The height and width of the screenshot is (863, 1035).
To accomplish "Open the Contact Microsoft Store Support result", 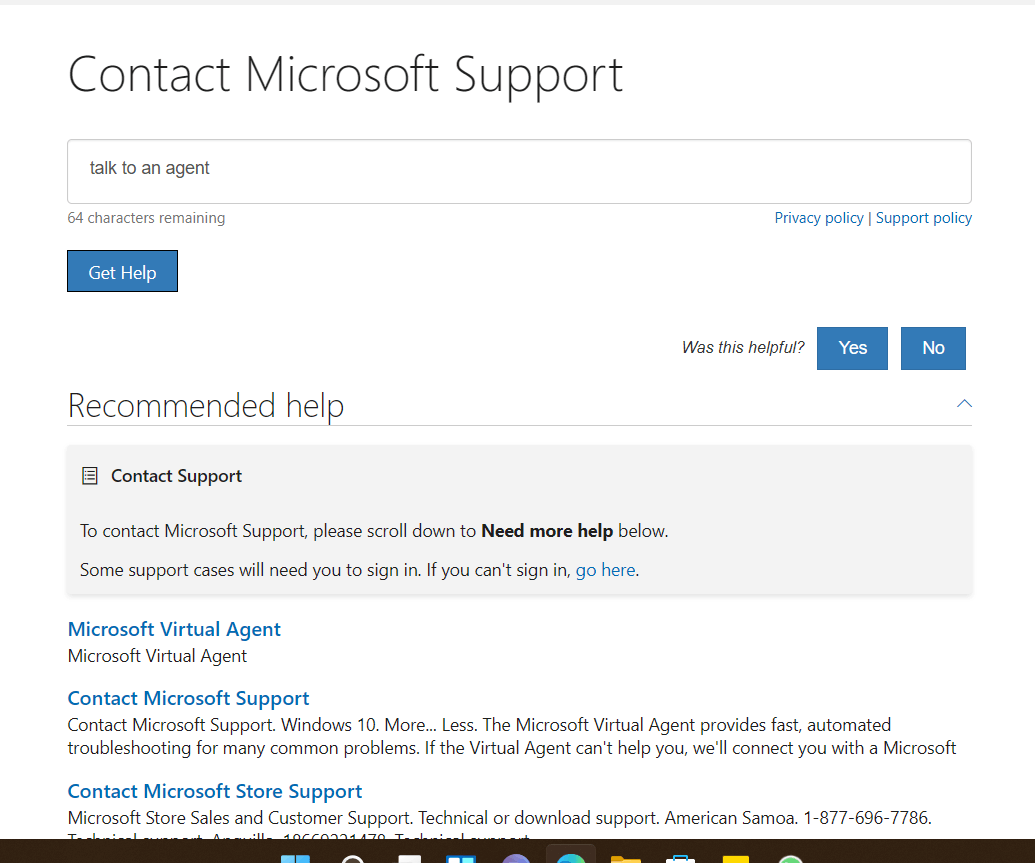I will (x=215, y=791).
